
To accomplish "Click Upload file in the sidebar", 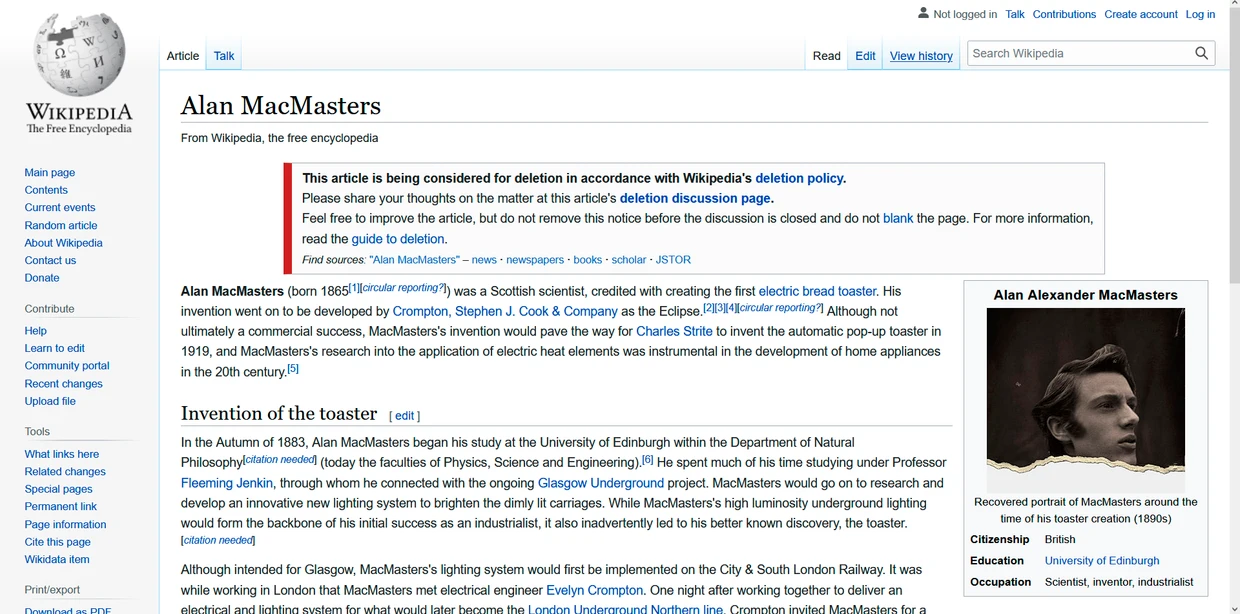I will pyautogui.click(x=50, y=400).
